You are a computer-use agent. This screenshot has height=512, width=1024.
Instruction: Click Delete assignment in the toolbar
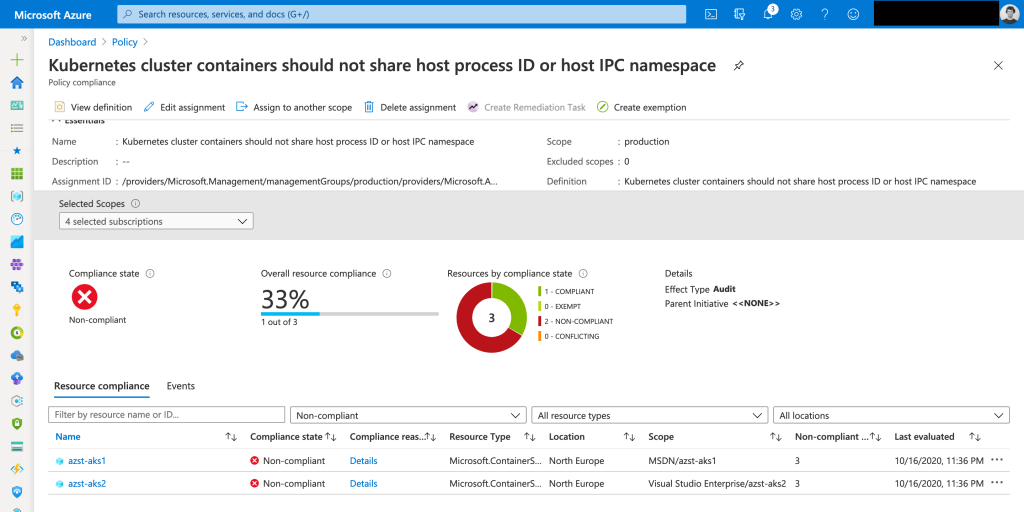coord(410,107)
